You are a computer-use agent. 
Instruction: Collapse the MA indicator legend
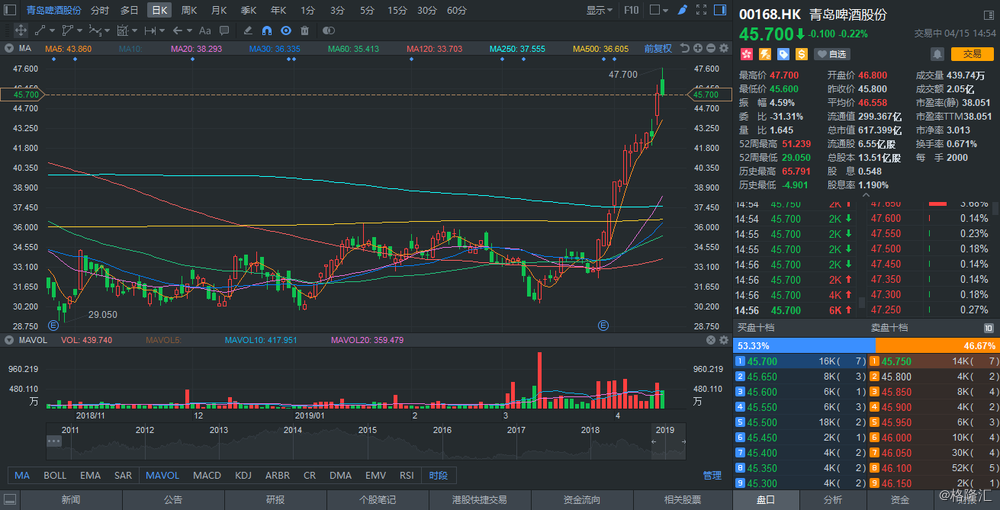(7, 48)
